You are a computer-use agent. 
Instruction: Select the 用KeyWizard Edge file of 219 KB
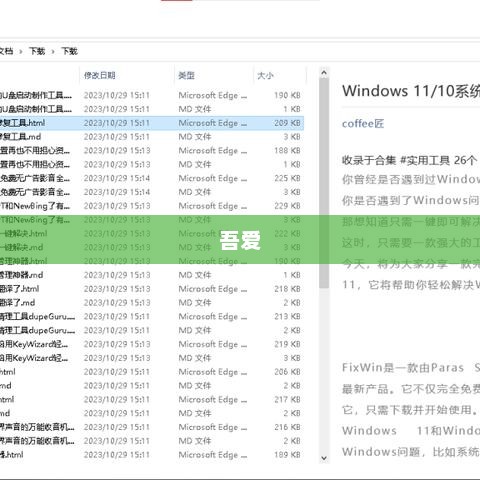152,344
